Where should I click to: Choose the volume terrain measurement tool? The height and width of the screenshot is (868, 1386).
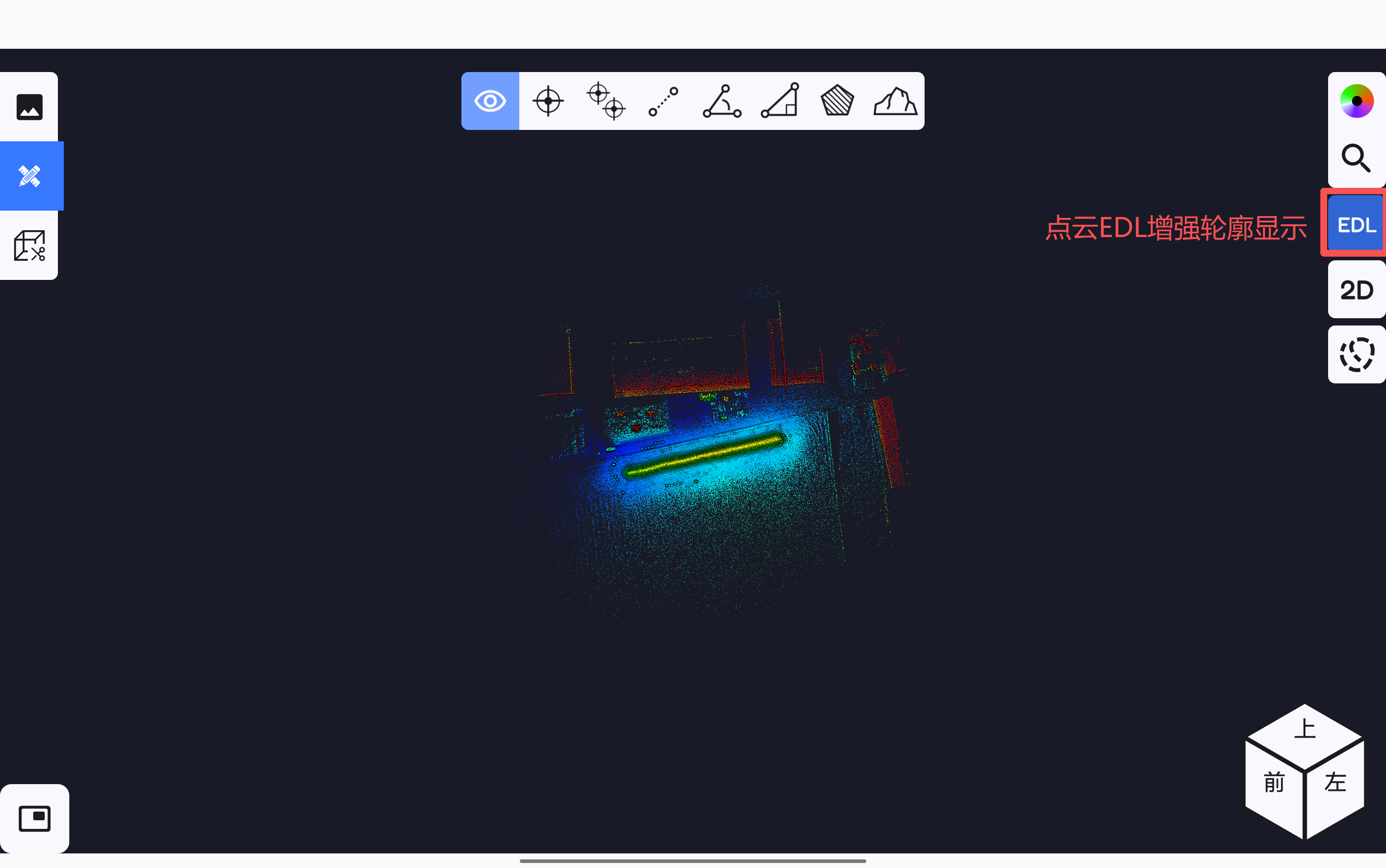pos(895,101)
